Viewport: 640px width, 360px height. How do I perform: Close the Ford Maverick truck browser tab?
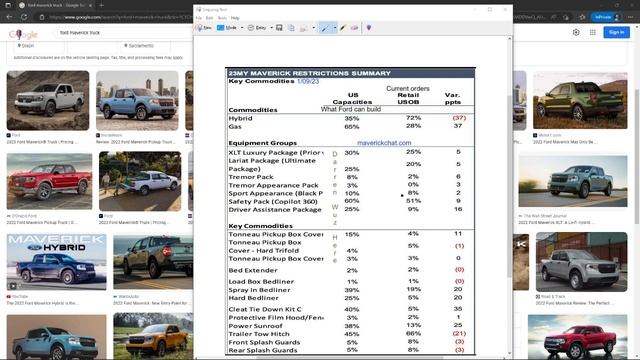coord(90,5)
